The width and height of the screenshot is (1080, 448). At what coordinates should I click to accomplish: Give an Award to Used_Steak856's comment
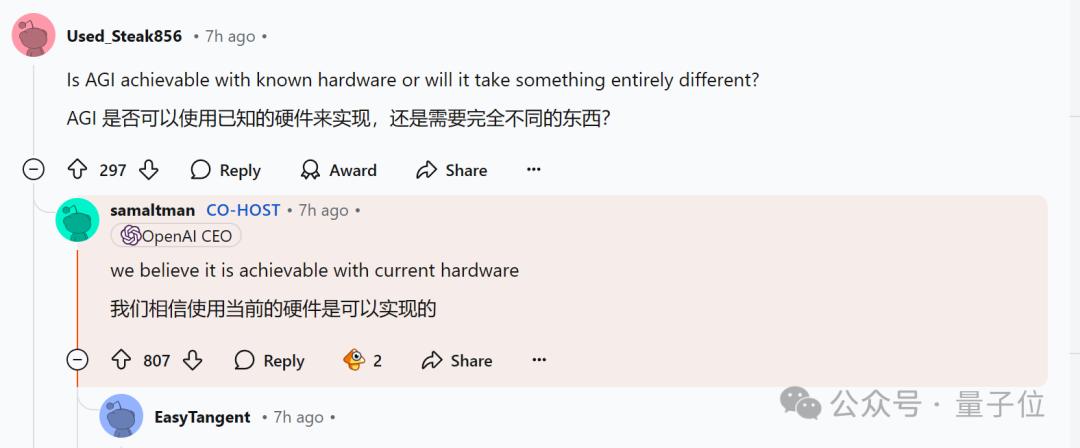pos(339,170)
